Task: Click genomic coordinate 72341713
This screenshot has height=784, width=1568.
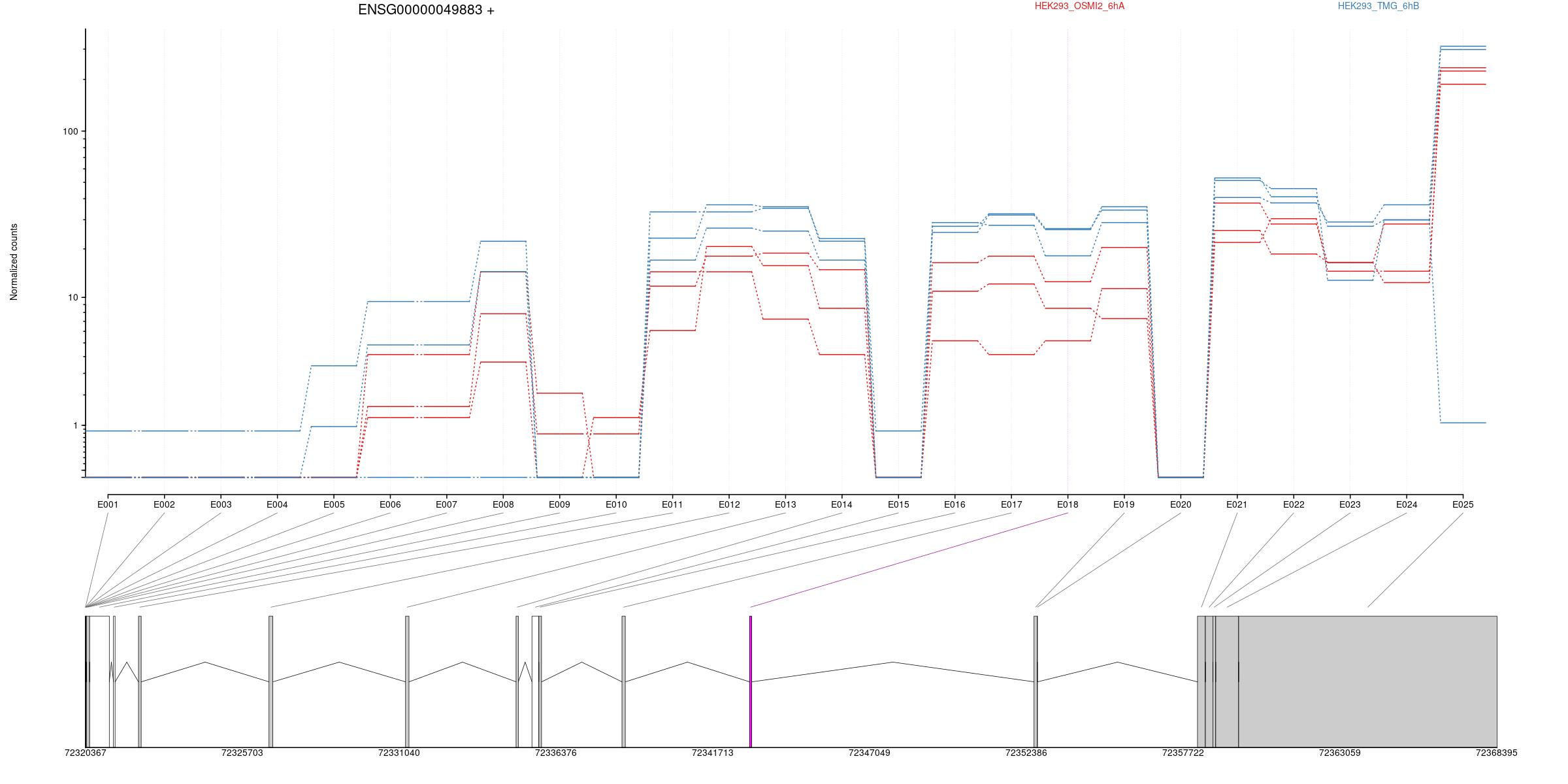Action: coord(712,753)
